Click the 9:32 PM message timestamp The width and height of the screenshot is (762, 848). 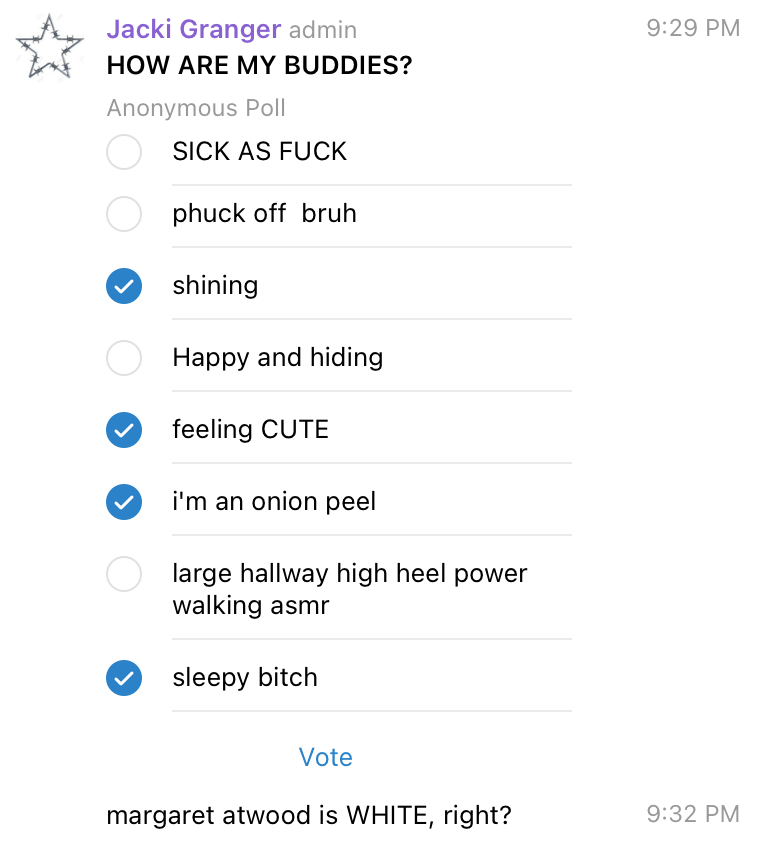[693, 814]
